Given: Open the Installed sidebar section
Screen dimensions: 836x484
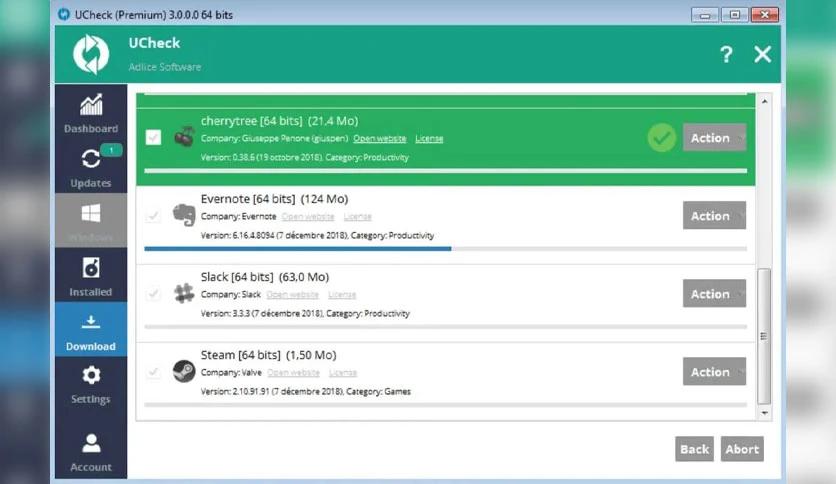Looking at the screenshot, I should pyautogui.click(x=91, y=275).
